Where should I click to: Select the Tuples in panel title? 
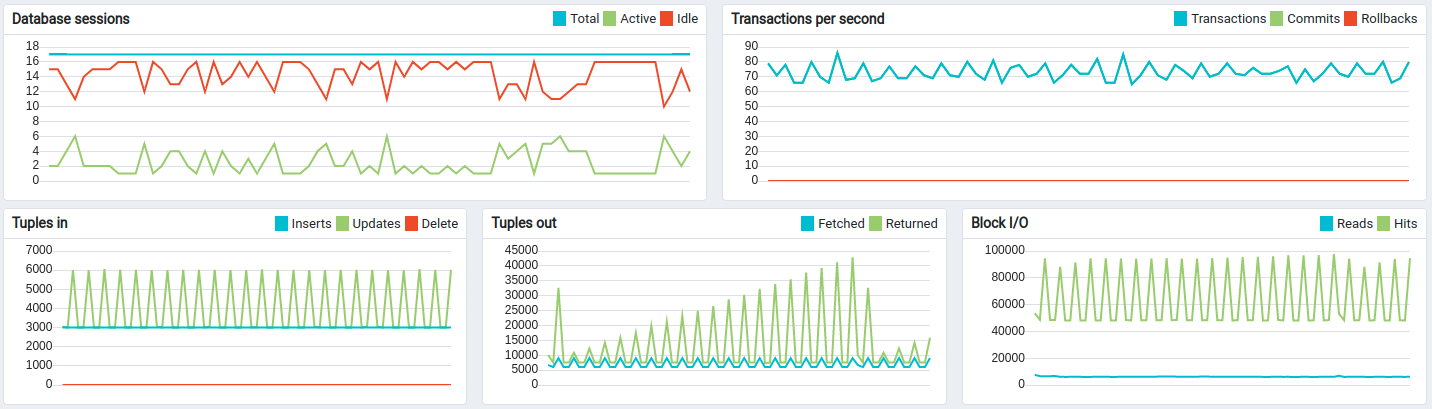(x=40, y=223)
